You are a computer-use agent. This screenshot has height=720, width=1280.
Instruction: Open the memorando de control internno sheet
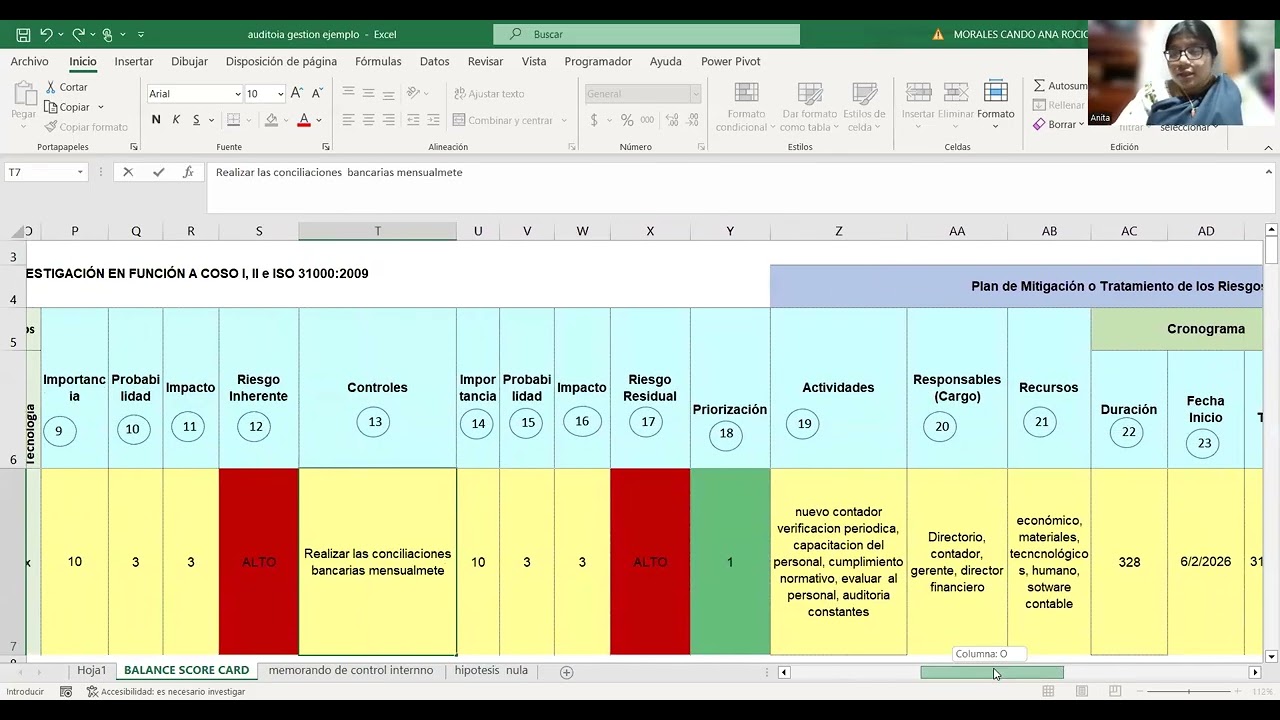tap(351, 670)
